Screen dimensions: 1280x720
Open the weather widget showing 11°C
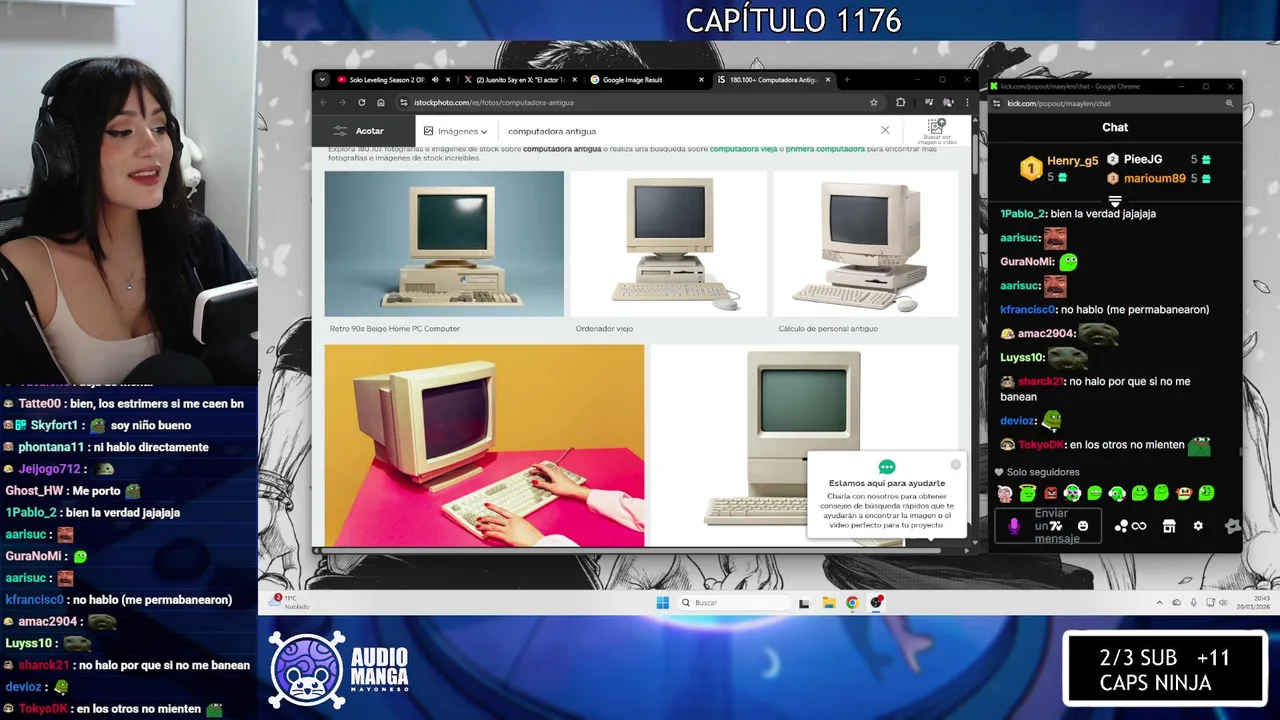[x=290, y=602]
